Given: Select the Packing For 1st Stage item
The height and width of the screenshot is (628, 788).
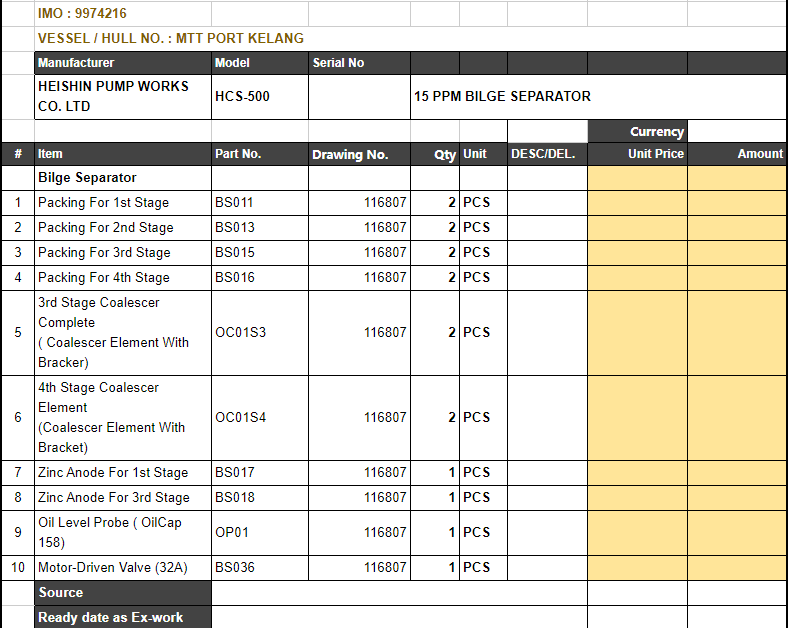Looking at the screenshot, I should (122, 202).
